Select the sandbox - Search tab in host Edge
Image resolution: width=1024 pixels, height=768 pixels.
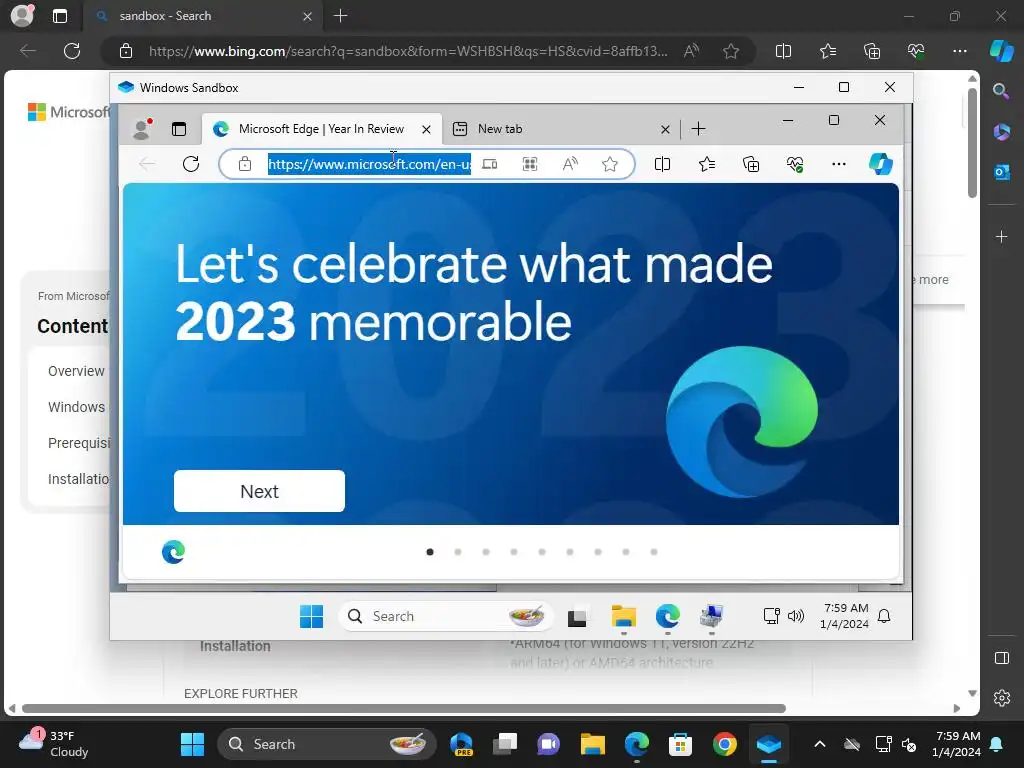pyautogui.click(x=202, y=16)
